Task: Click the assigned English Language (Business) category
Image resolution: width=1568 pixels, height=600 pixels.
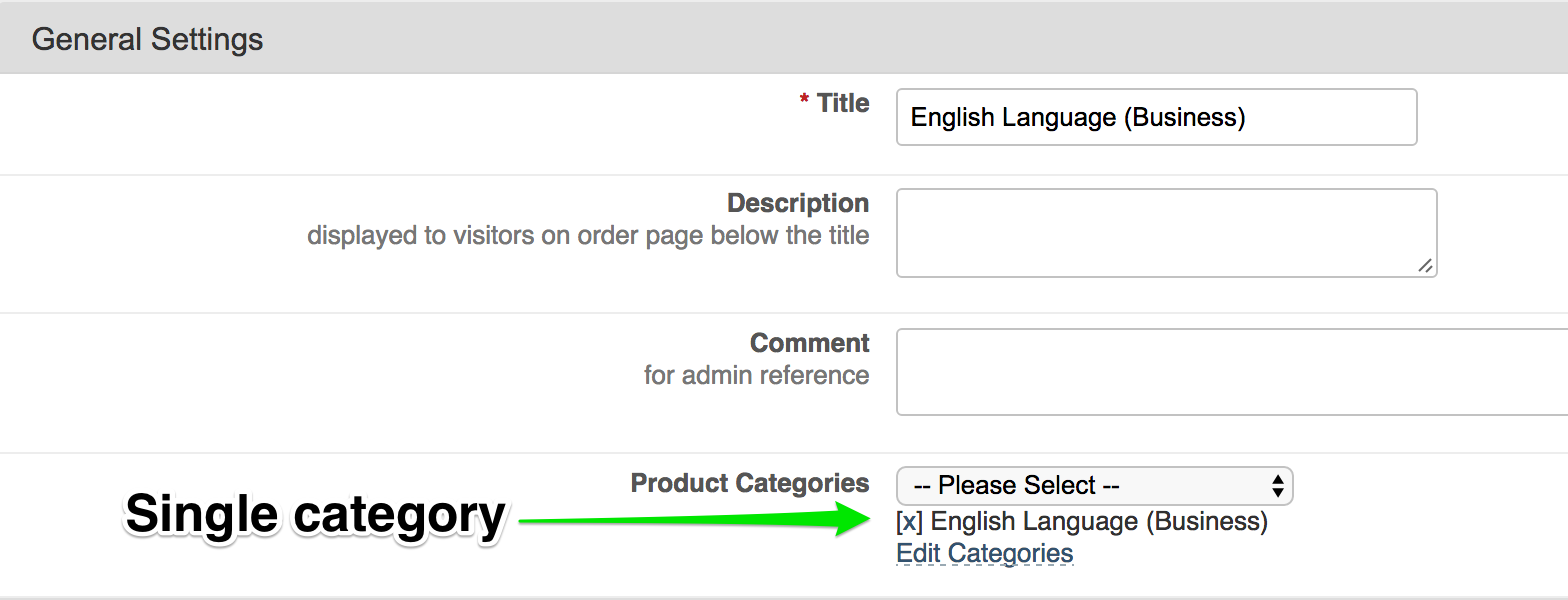Action: coord(1098,522)
